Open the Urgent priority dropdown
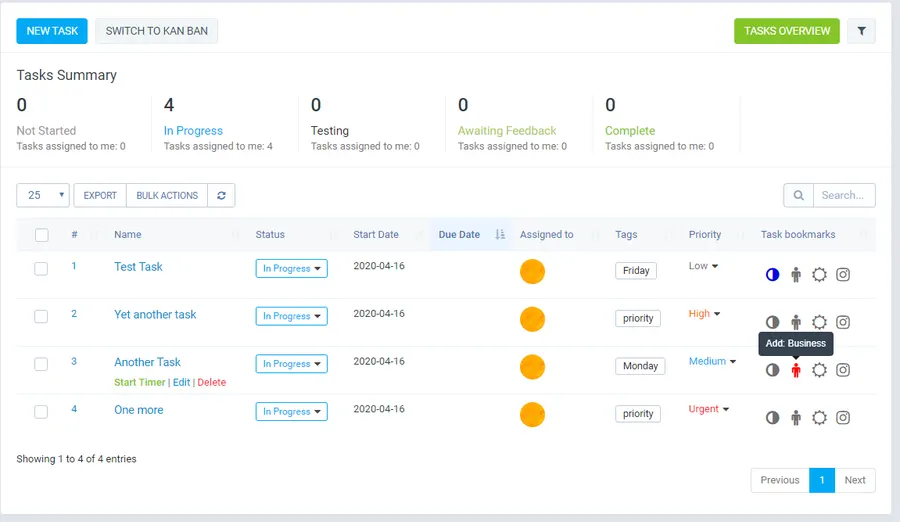Viewport: 900px width, 522px height. click(709, 409)
